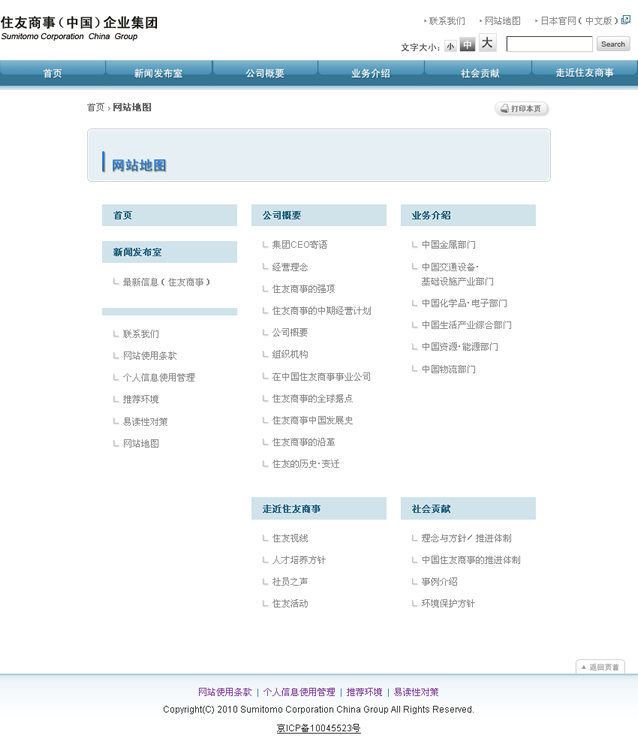638x748 pixels.
Task: Open 理念与方针／推进体制 link
Action: click(466, 538)
